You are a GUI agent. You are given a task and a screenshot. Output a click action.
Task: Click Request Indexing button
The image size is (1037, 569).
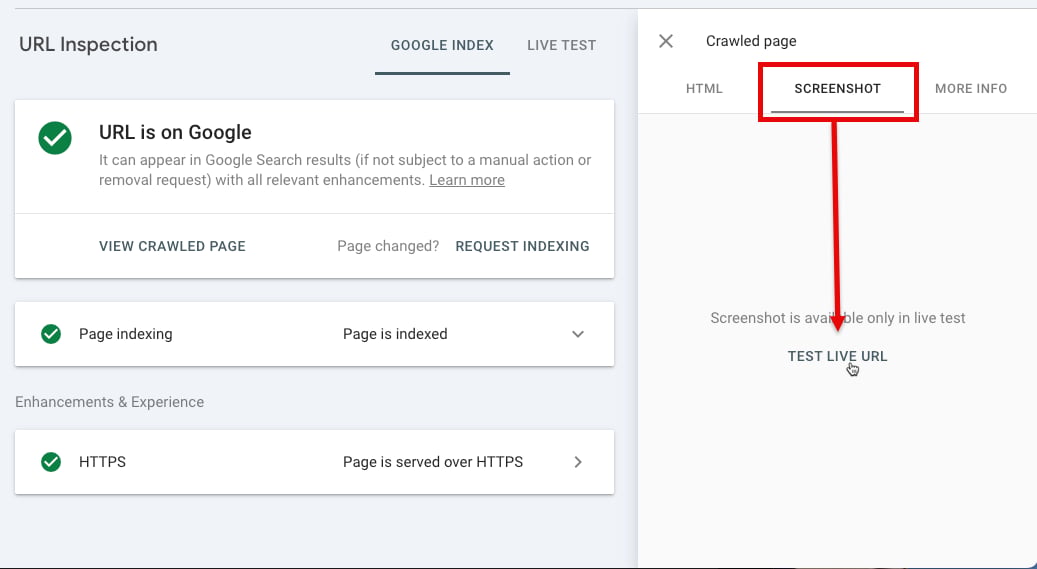[522, 246]
